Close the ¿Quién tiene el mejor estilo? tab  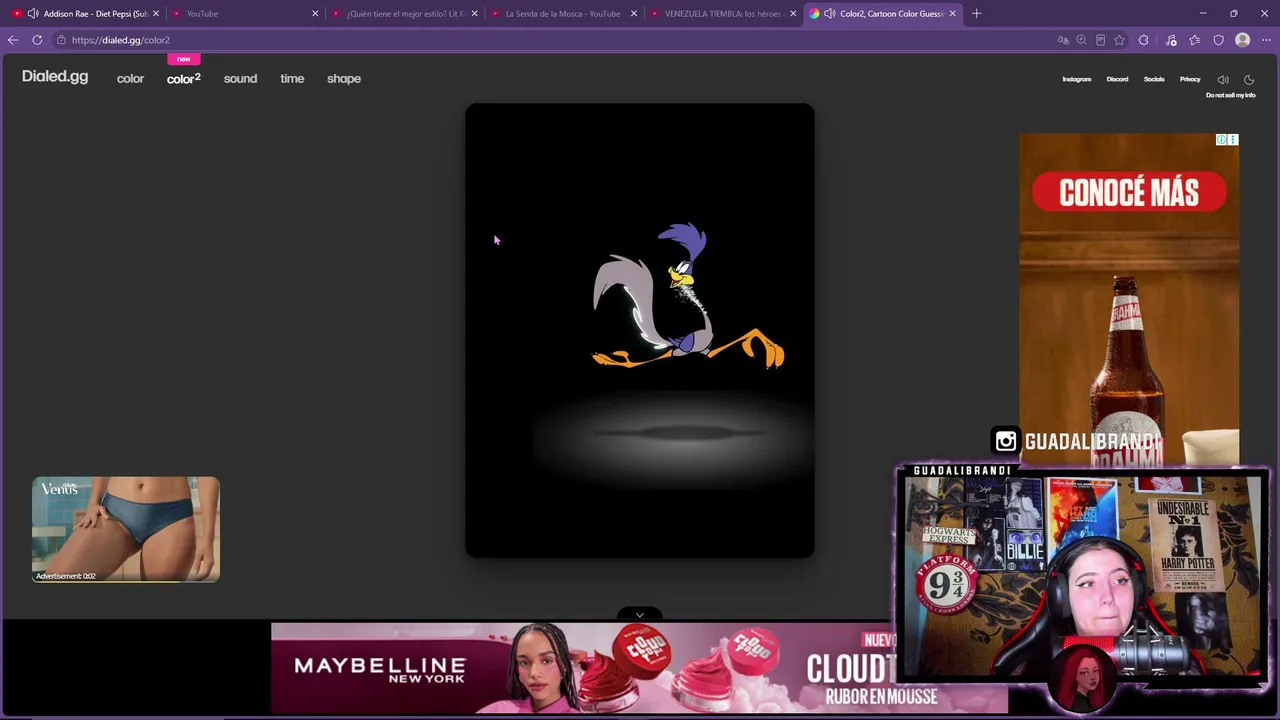(474, 13)
